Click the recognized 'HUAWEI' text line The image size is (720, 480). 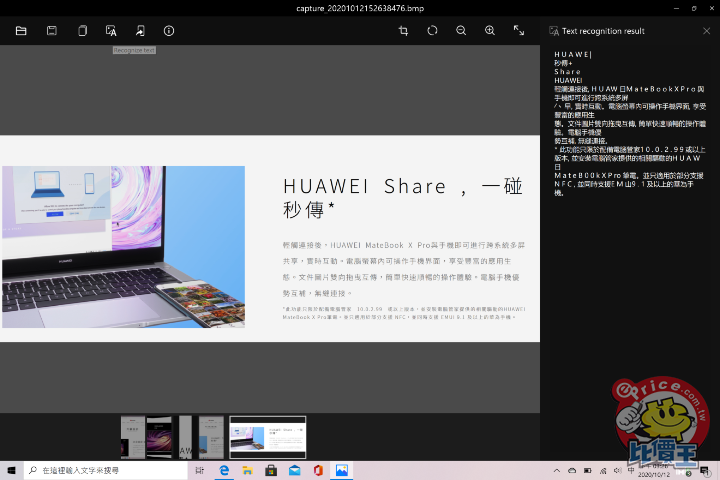pyautogui.click(x=568, y=80)
